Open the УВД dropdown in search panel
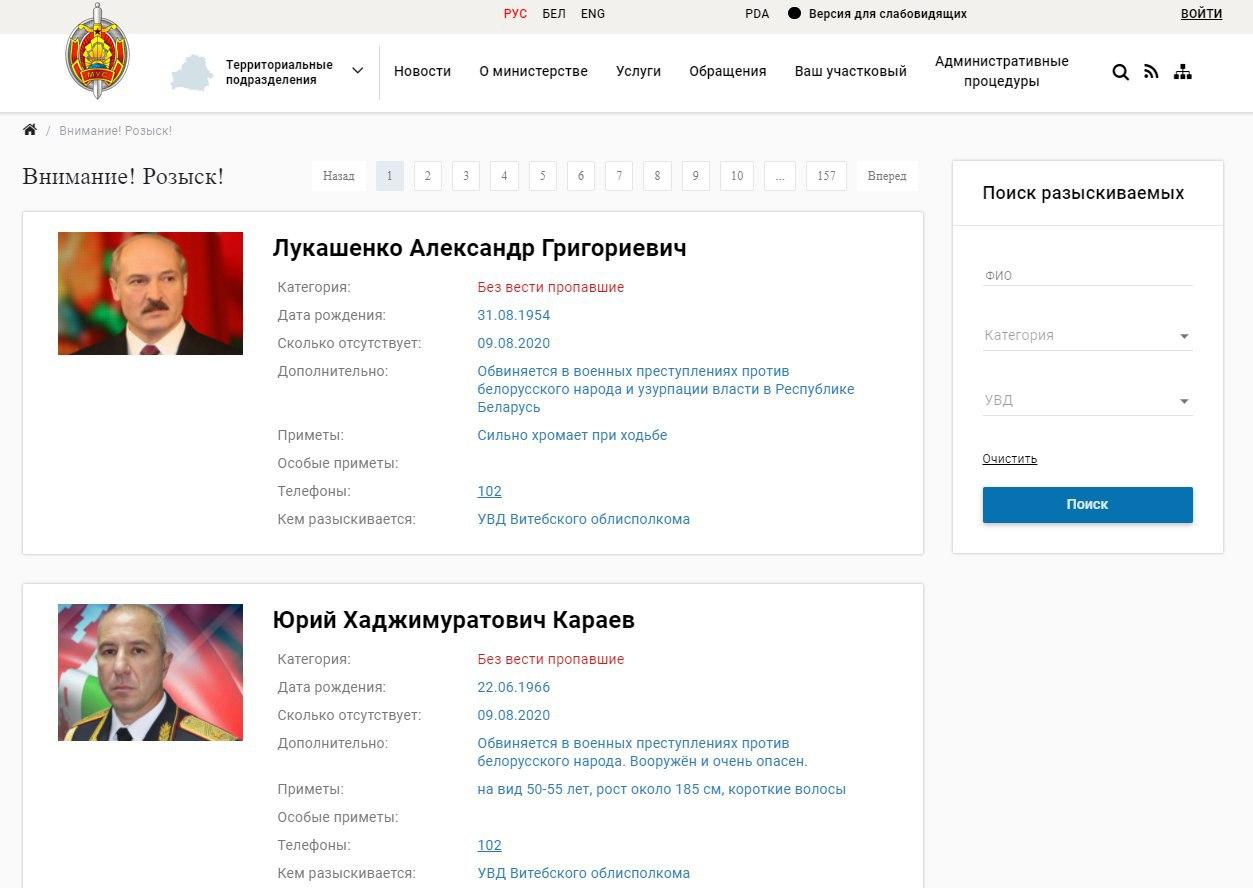 [x=1086, y=400]
